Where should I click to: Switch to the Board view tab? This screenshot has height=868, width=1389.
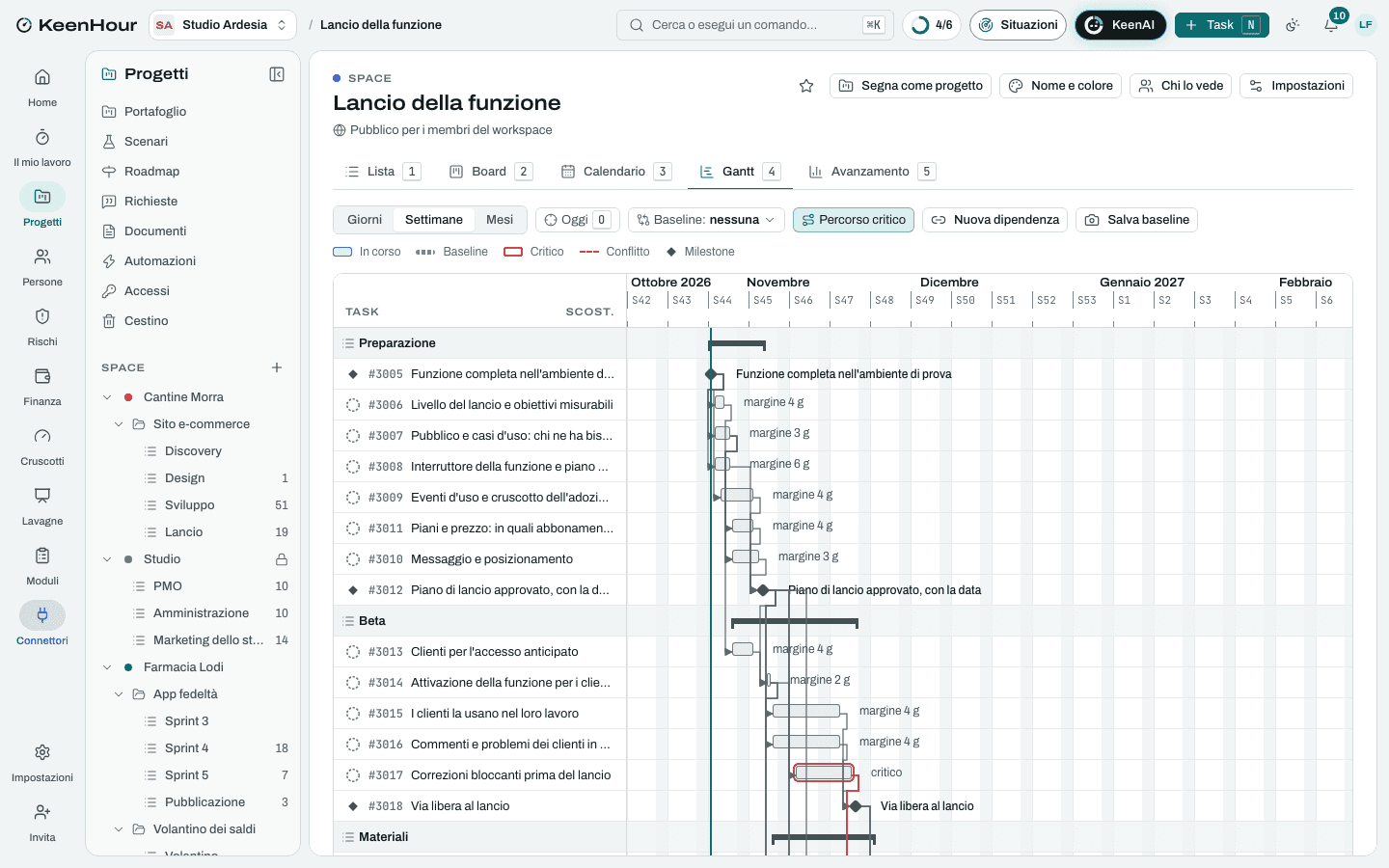[491, 172]
